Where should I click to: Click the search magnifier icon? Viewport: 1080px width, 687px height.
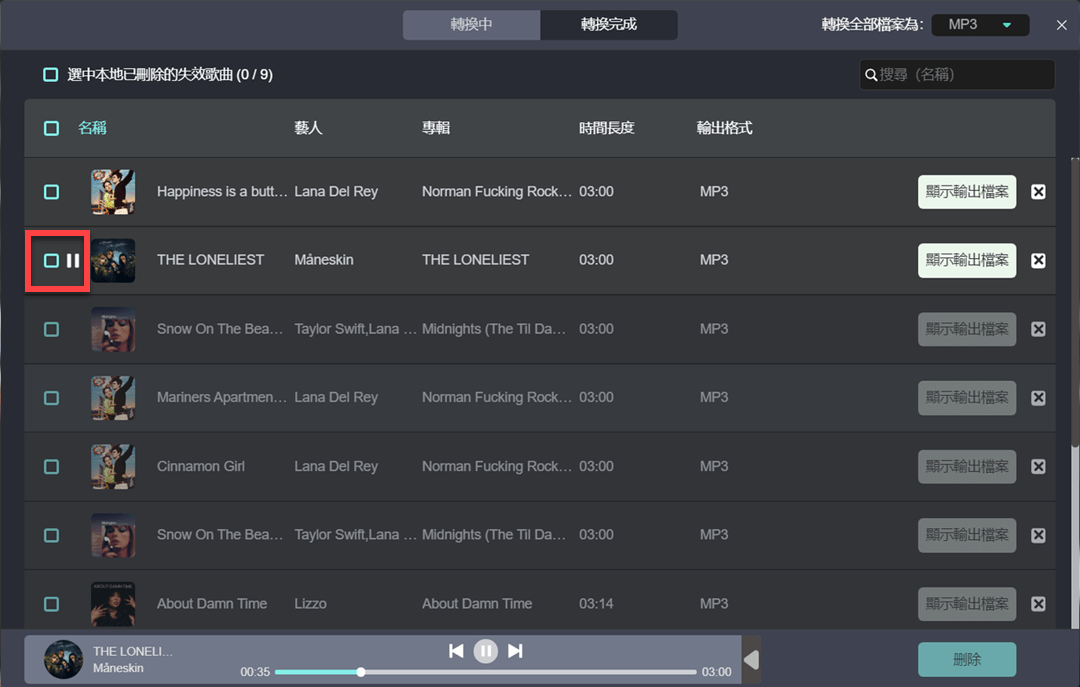click(871, 74)
